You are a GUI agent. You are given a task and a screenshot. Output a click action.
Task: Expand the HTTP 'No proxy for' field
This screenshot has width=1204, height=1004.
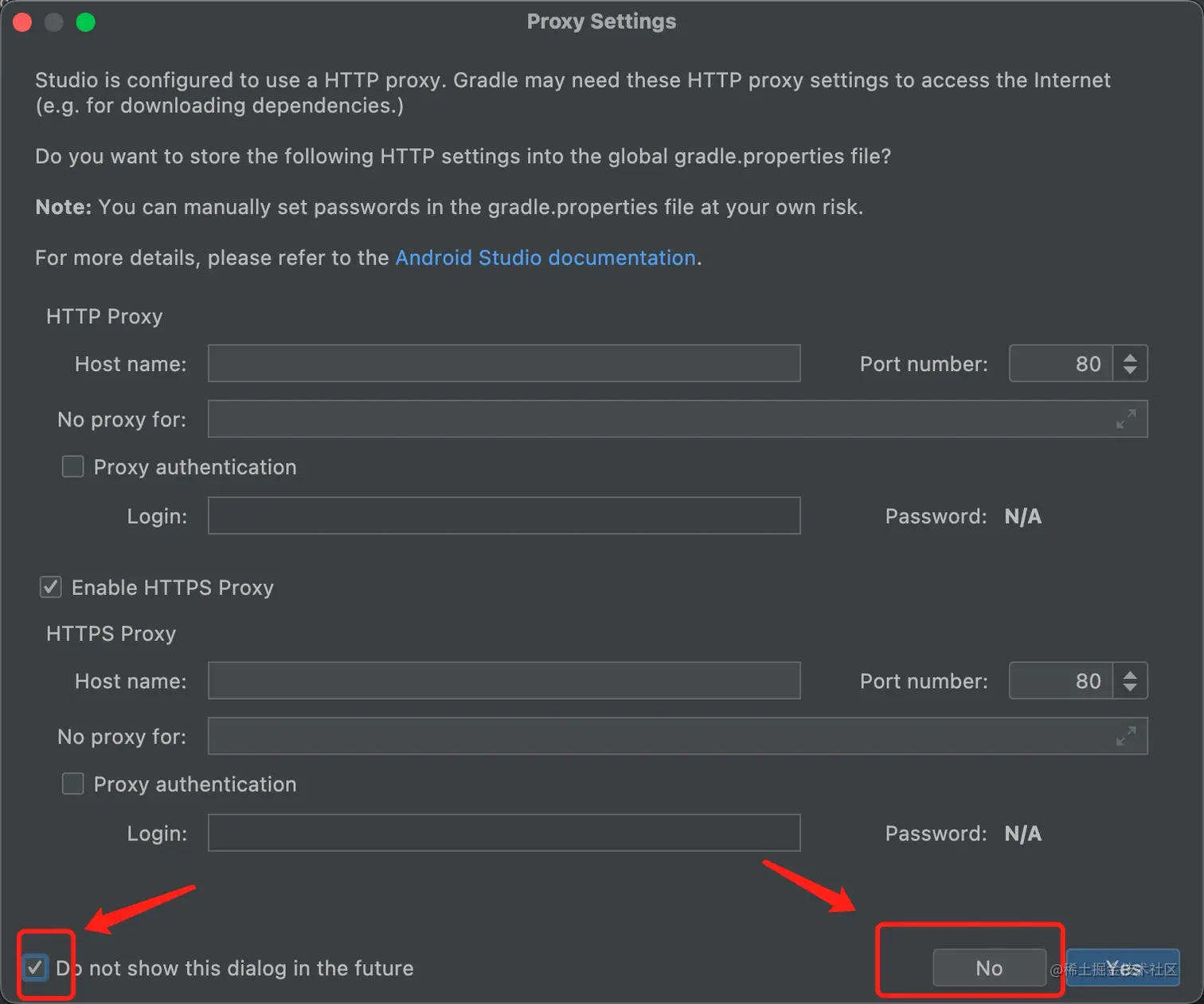pos(1125,419)
